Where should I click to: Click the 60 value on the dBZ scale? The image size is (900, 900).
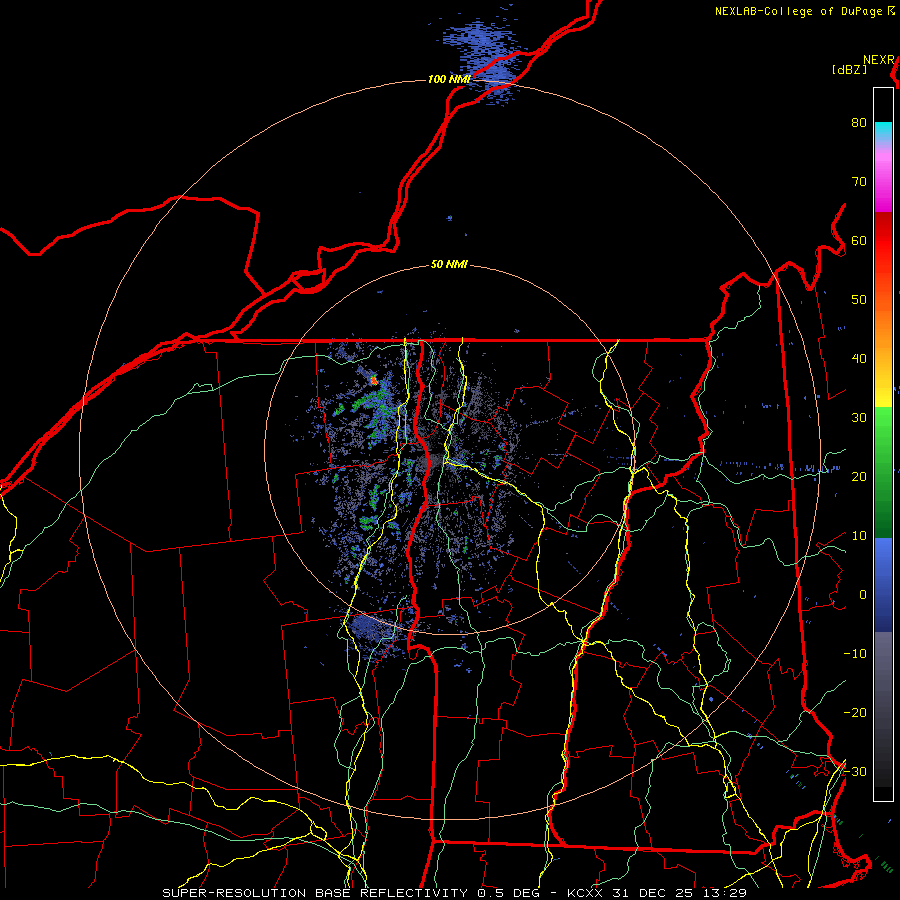click(x=859, y=241)
